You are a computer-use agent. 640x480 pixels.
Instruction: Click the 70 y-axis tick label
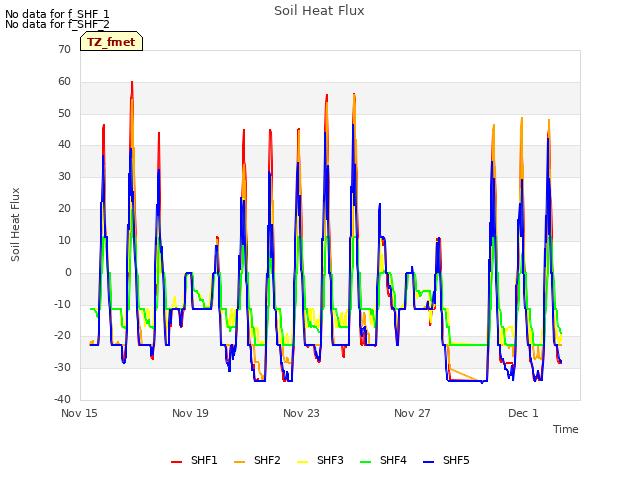(64, 49)
